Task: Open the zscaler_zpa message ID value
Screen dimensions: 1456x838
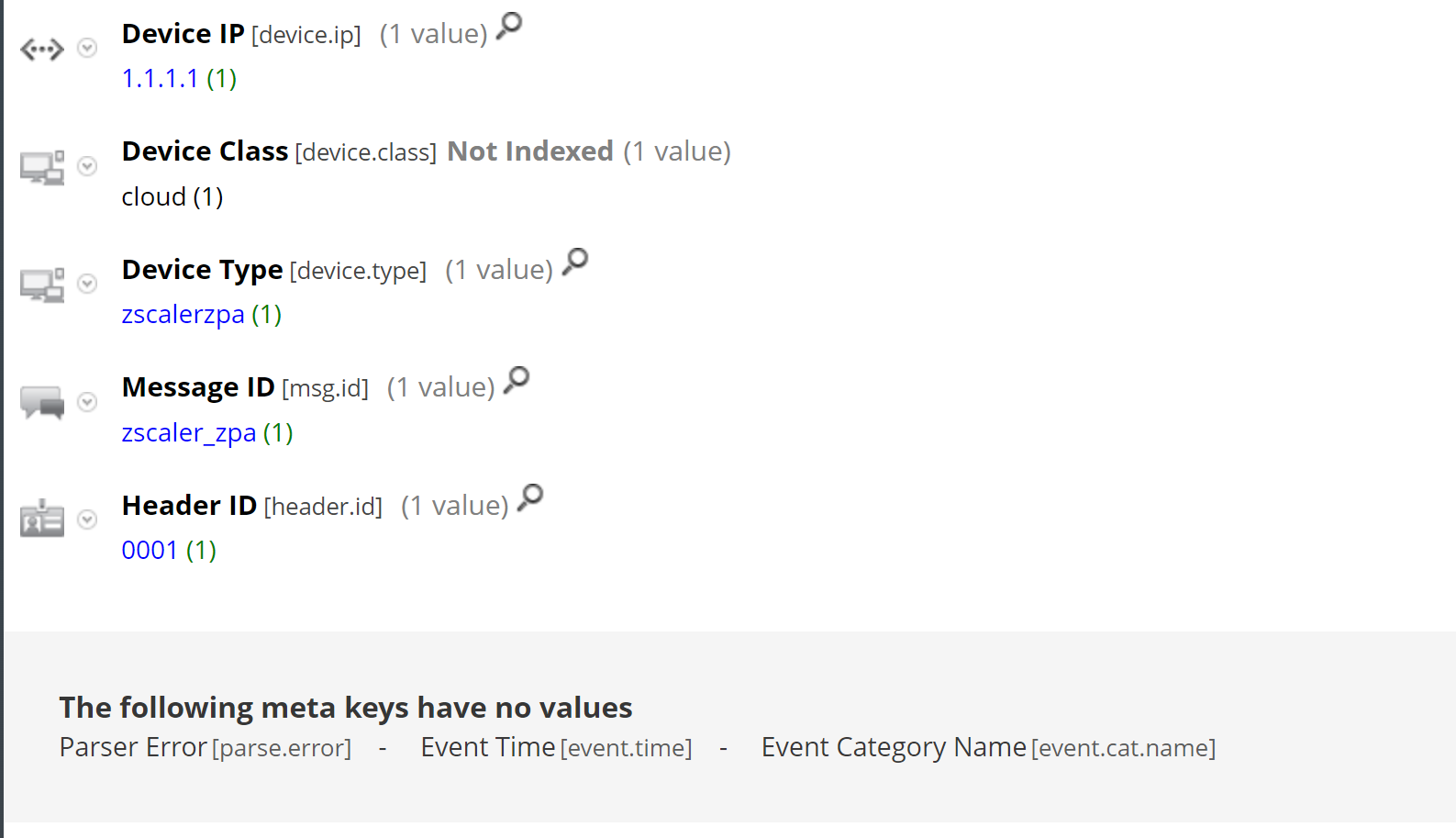Action: click(188, 432)
